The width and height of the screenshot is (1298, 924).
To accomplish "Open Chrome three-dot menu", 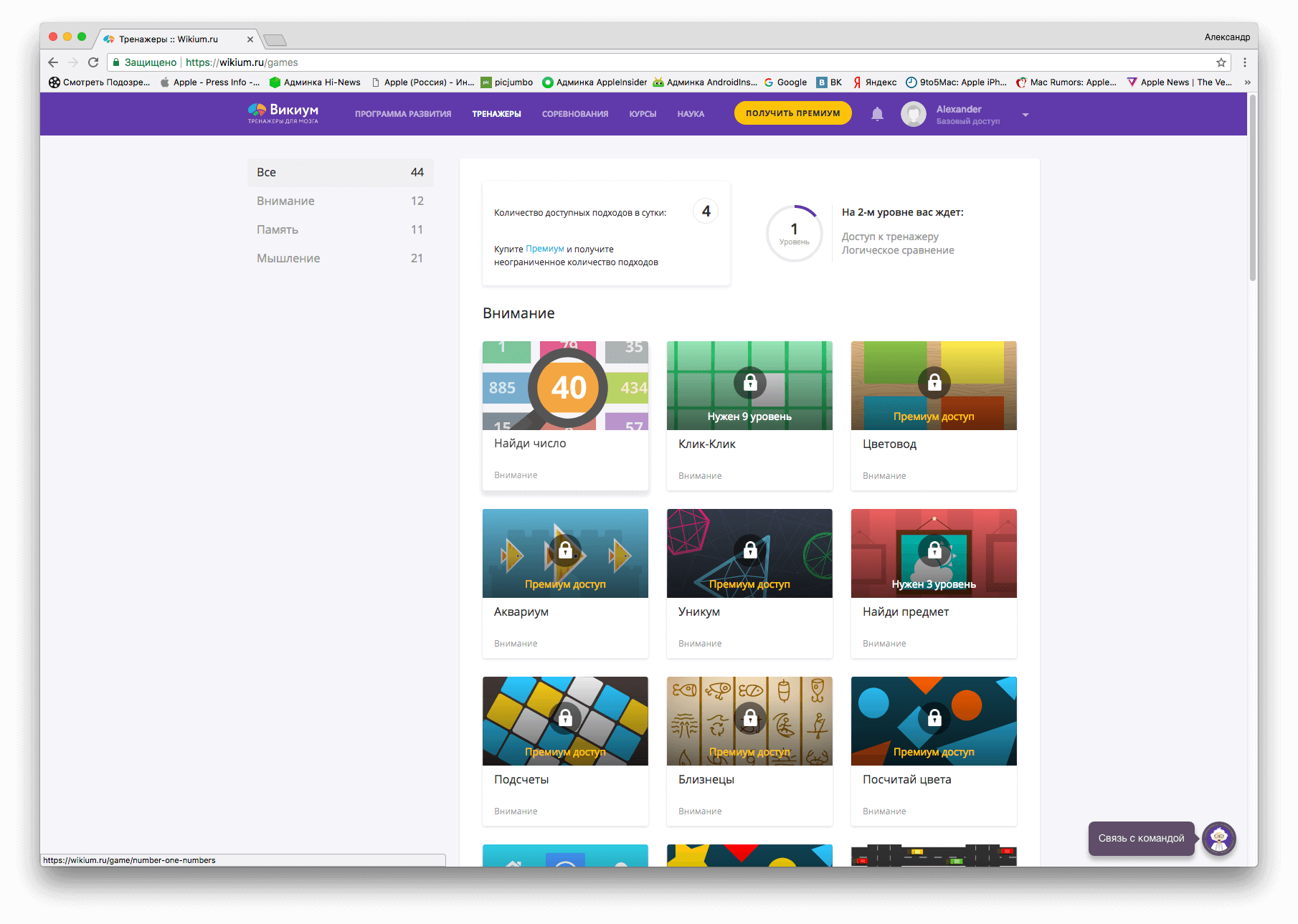I will pyautogui.click(x=1245, y=62).
